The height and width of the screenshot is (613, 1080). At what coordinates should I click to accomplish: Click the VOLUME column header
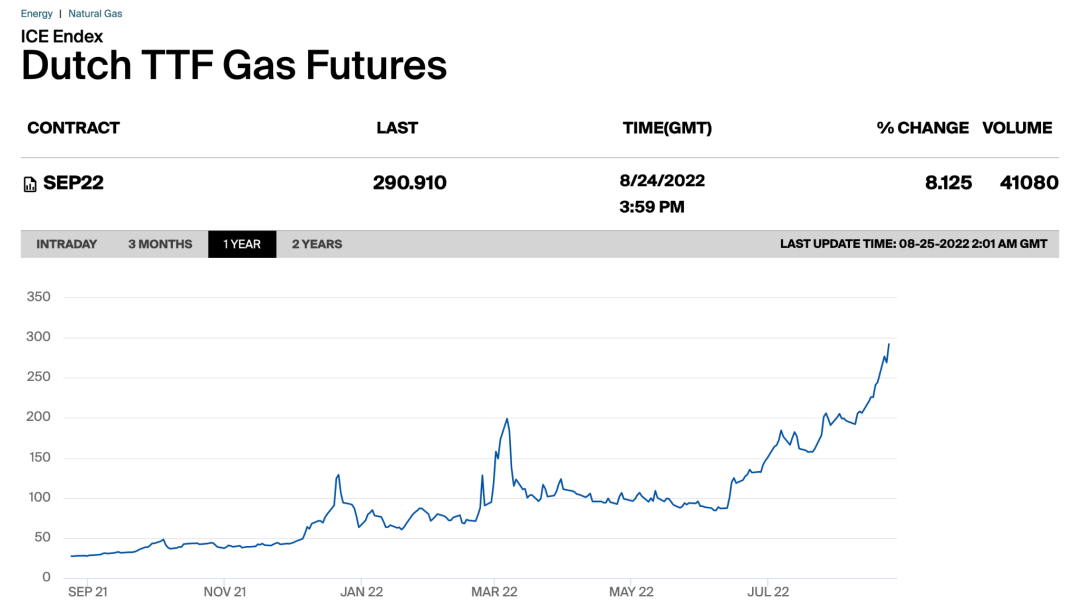click(x=1017, y=128)
